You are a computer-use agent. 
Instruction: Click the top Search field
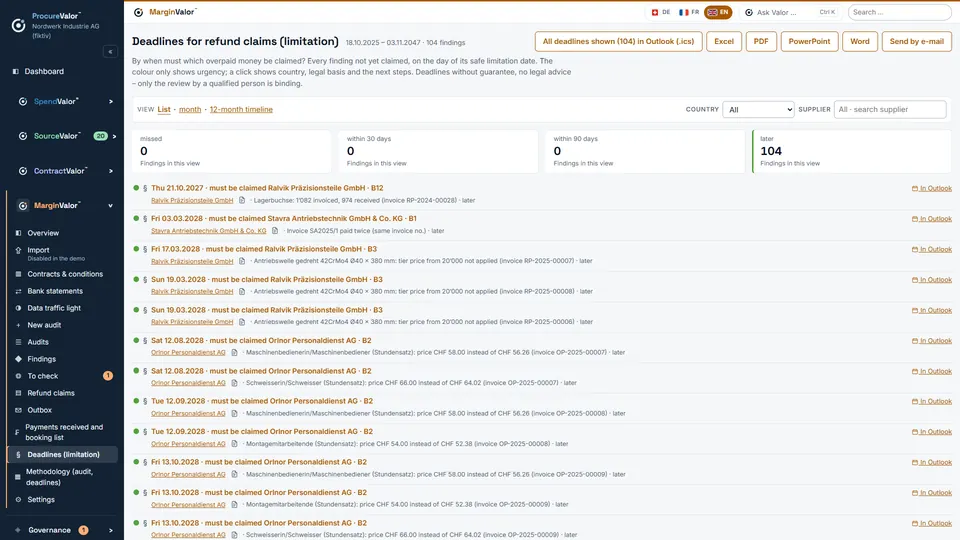899,12
